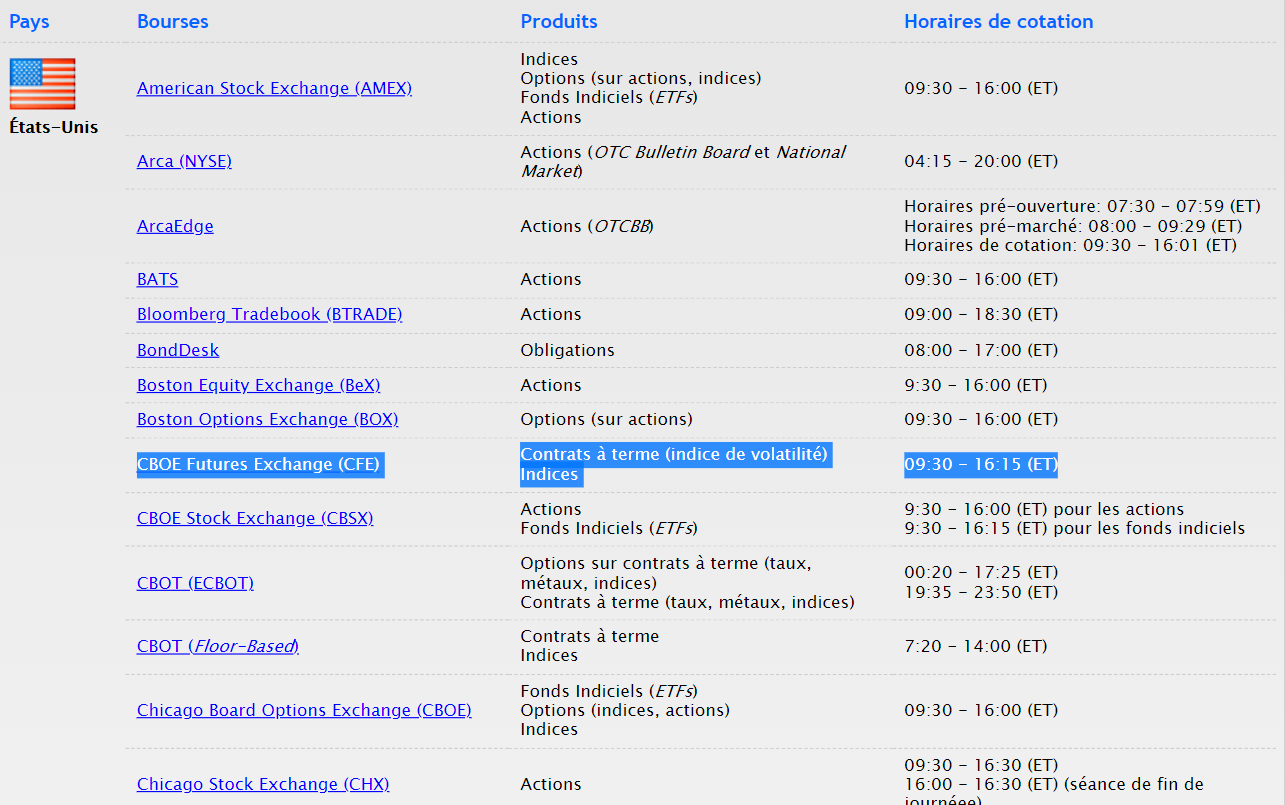Click the highlighted CBOE Futures Exchange (CFE) link
This screenshot has height=805, width=1285.
coord(258,464)
